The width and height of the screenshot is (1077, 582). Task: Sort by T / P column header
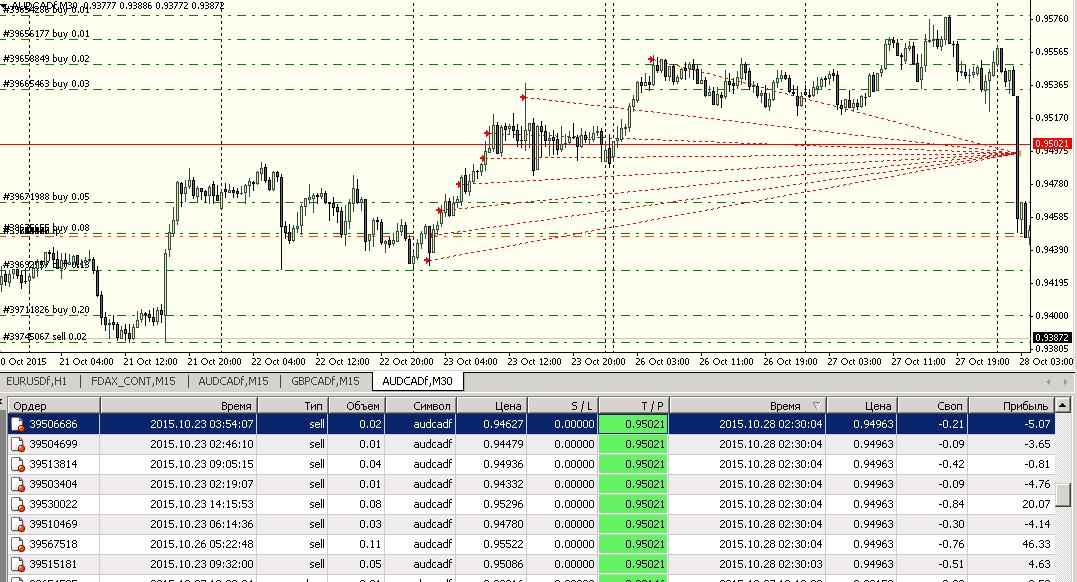pyautogui.click(x=634, y=405)
